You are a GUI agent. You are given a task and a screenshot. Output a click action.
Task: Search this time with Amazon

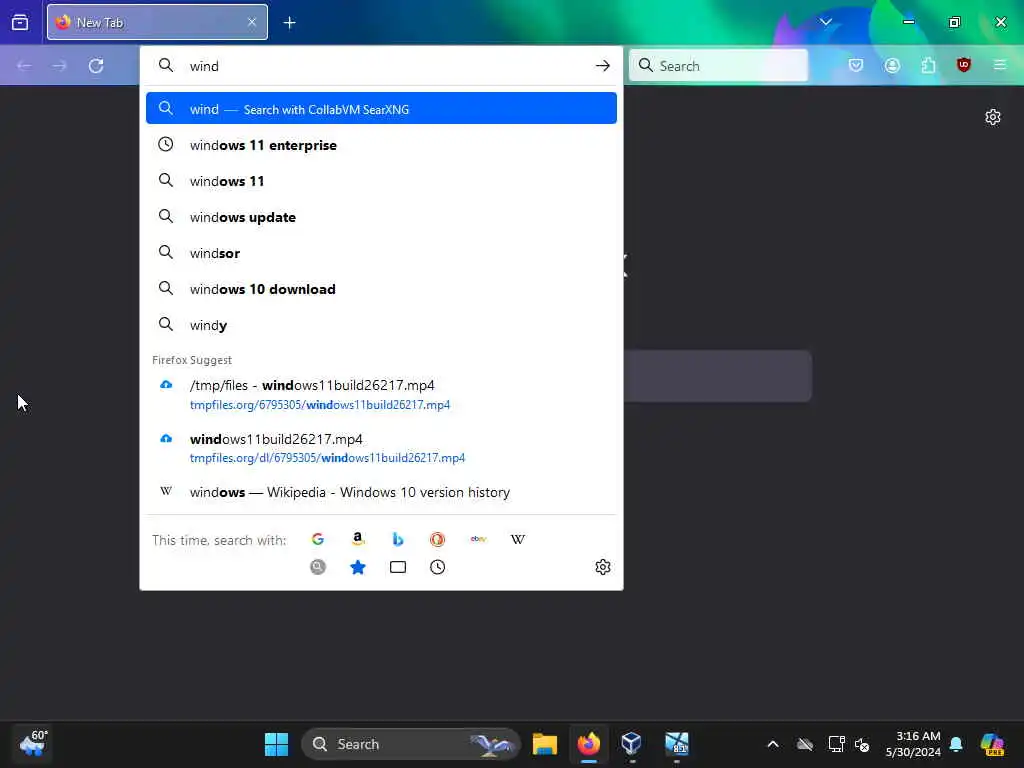(358, 539)
